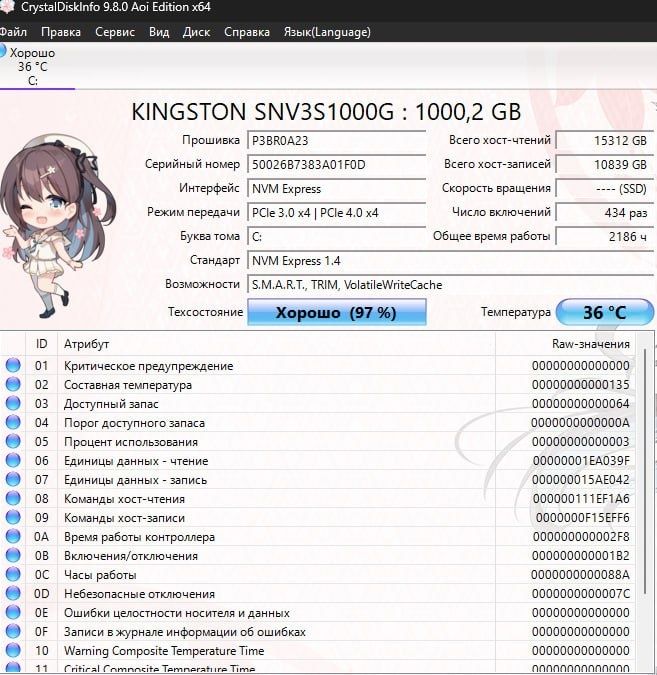Click raw value 000000111EF1A6
This screenshot has height=675, width=657.
pos(581,499)
